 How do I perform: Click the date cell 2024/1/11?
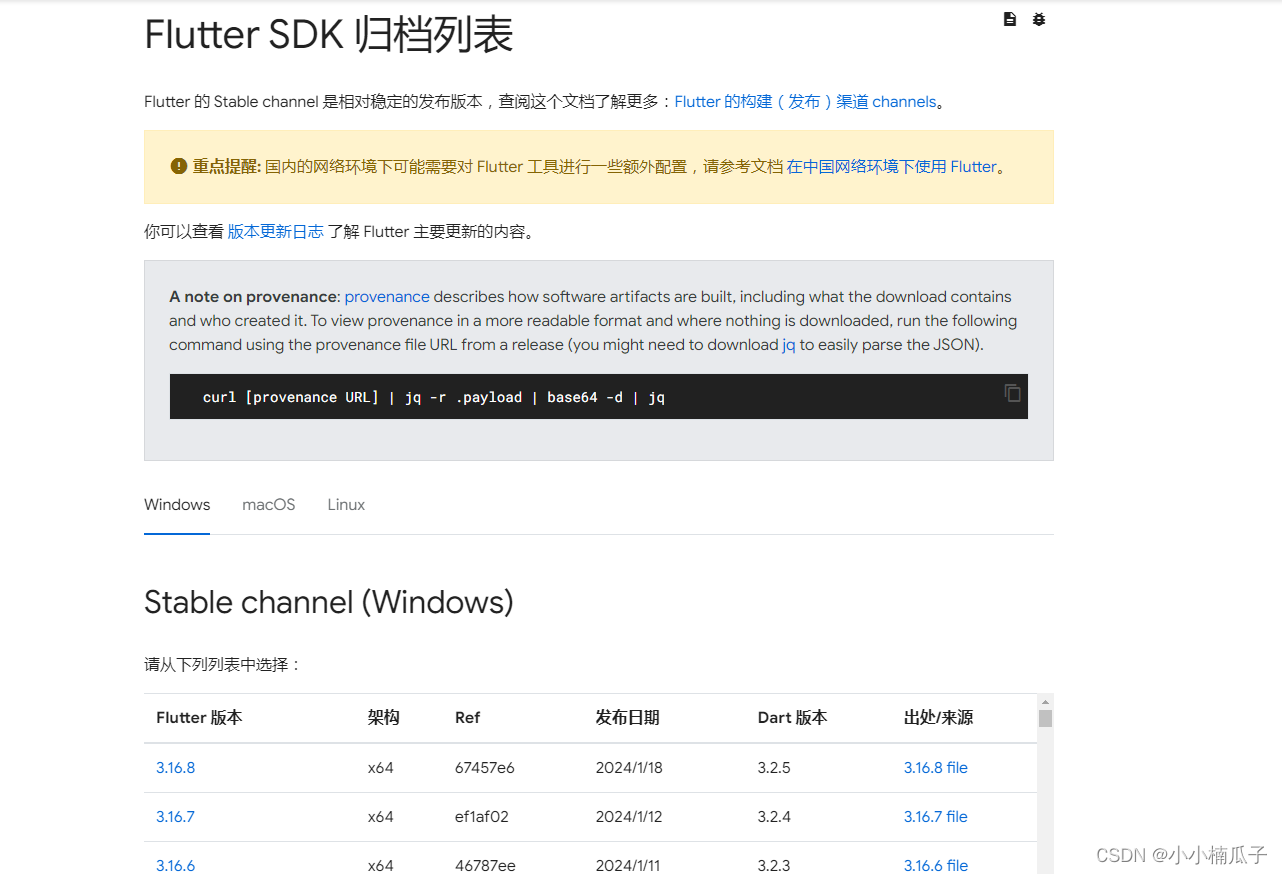pos(628,866)
